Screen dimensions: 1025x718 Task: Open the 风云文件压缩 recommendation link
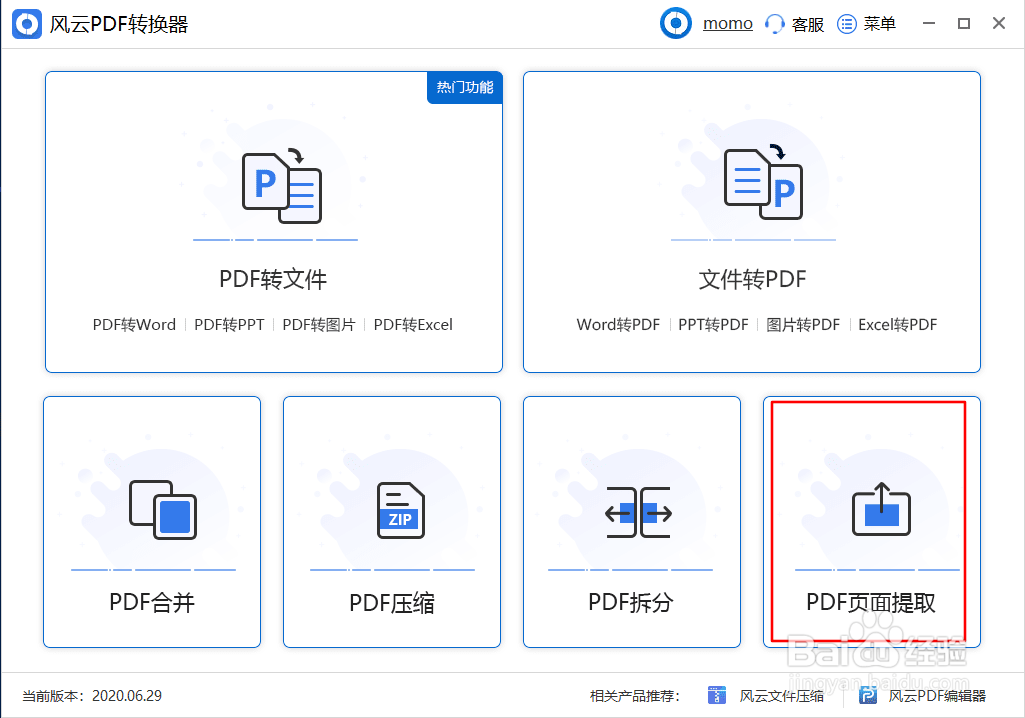781,696
